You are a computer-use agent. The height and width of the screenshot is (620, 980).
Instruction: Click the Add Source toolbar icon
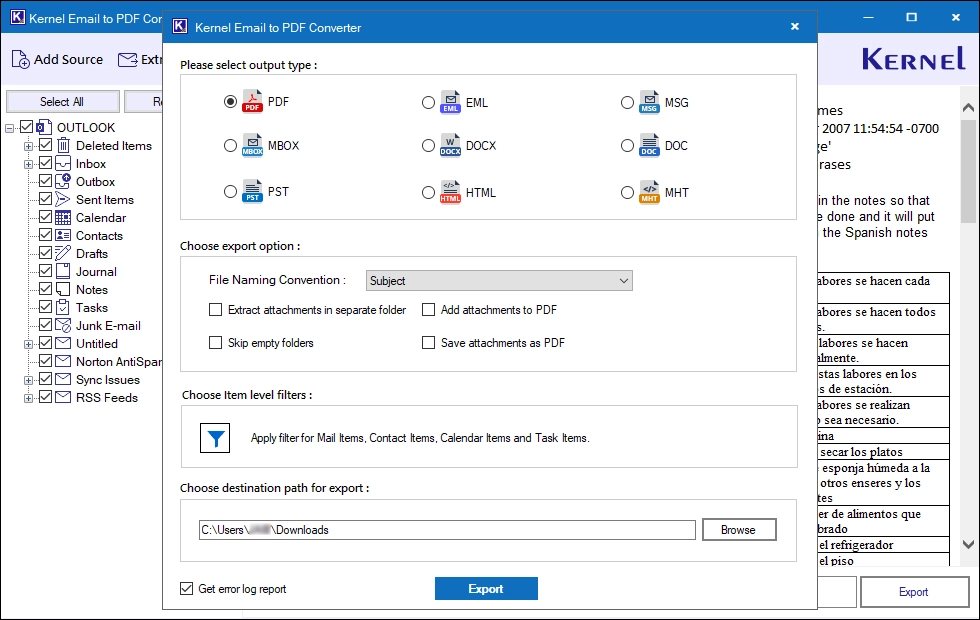21,59
